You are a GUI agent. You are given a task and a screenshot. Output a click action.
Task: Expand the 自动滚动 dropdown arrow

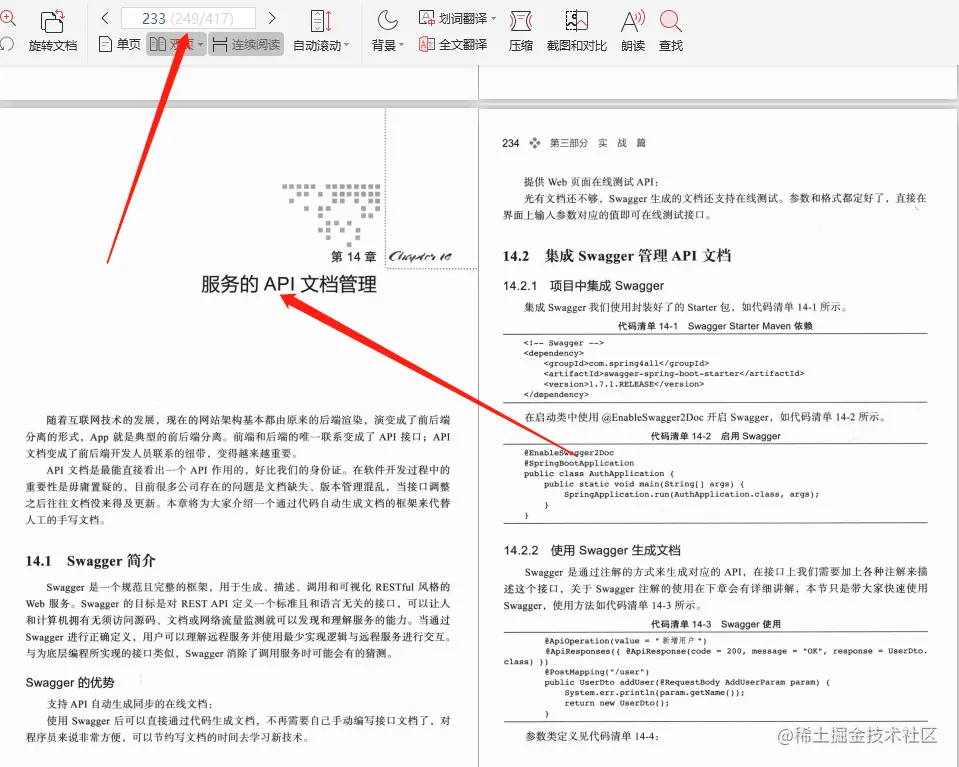coord(347,45)
